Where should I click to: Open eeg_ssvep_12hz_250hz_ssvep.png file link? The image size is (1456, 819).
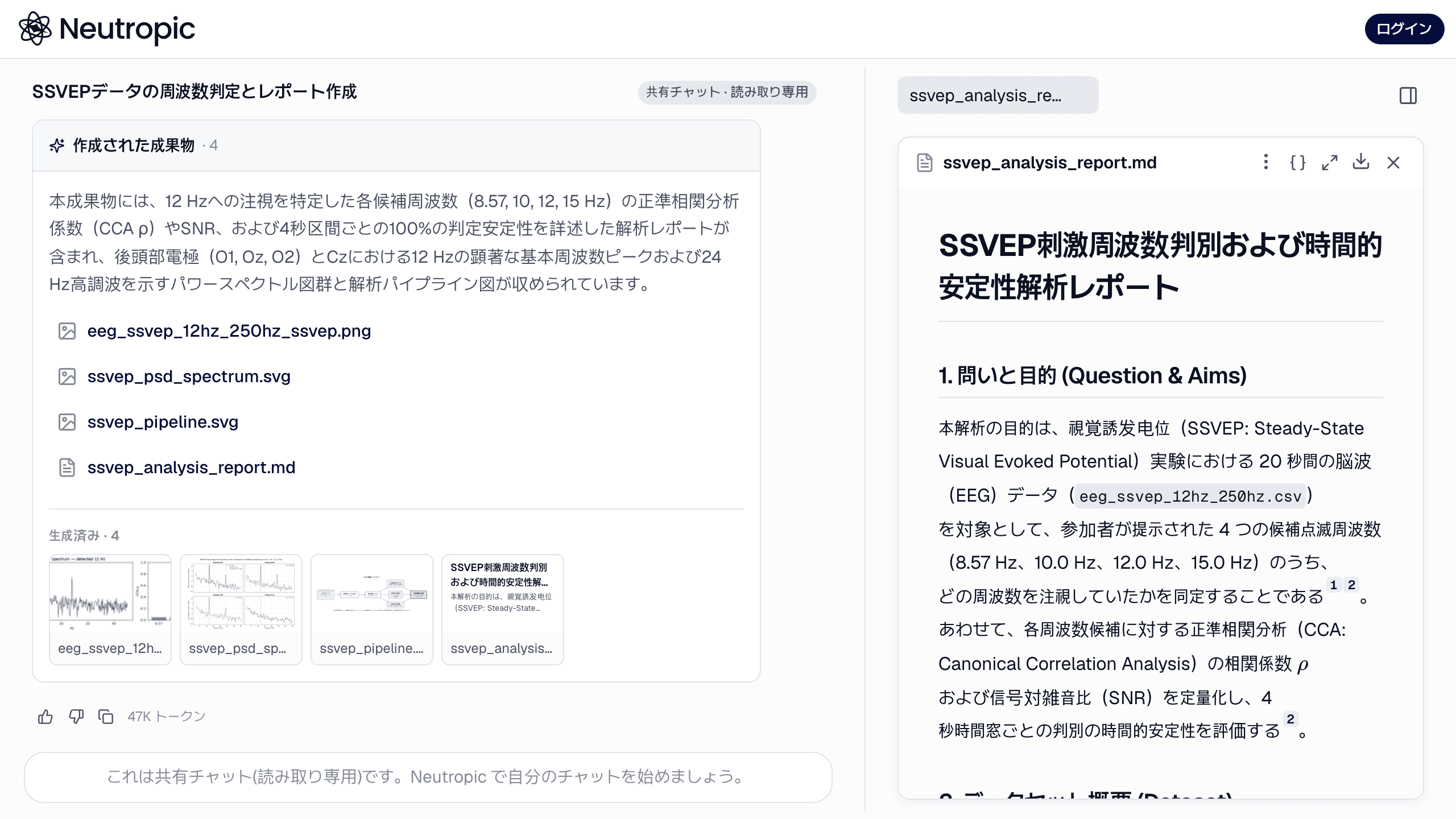click(229, 331)
